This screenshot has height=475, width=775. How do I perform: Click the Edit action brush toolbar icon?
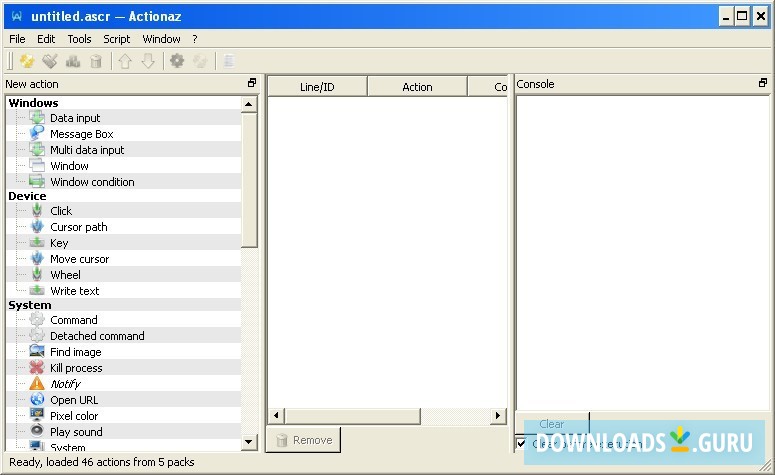click(50, 61)
